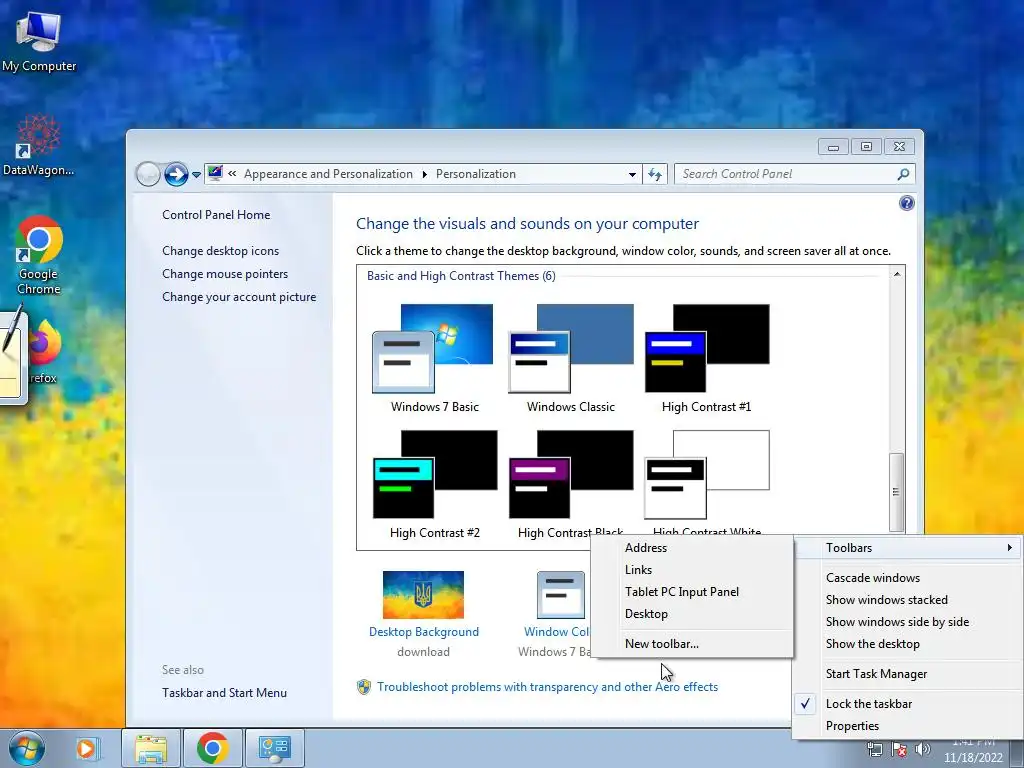This screenshot has width=1024, height=768.
Task: Switch to Chrome in the taskbar
Action: click(212, 748)
